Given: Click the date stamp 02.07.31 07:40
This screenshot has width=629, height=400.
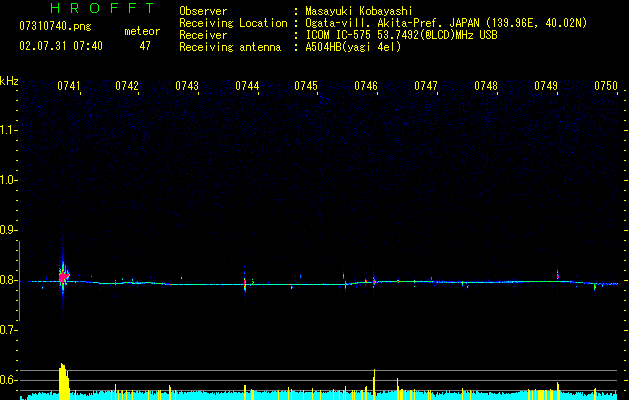Looking at the screenshot, I should 61,46.
